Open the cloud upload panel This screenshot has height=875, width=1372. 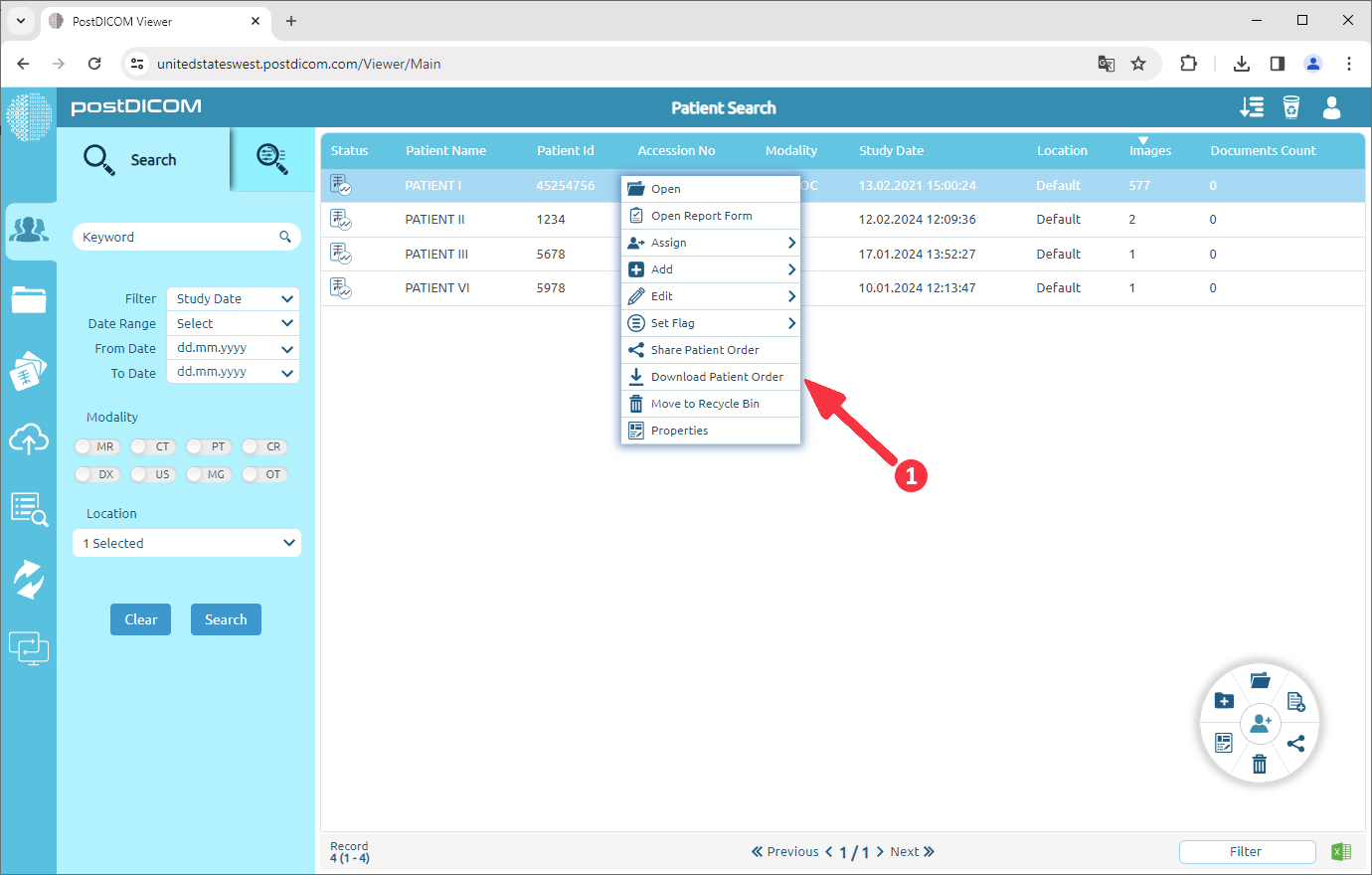[29, 439]
